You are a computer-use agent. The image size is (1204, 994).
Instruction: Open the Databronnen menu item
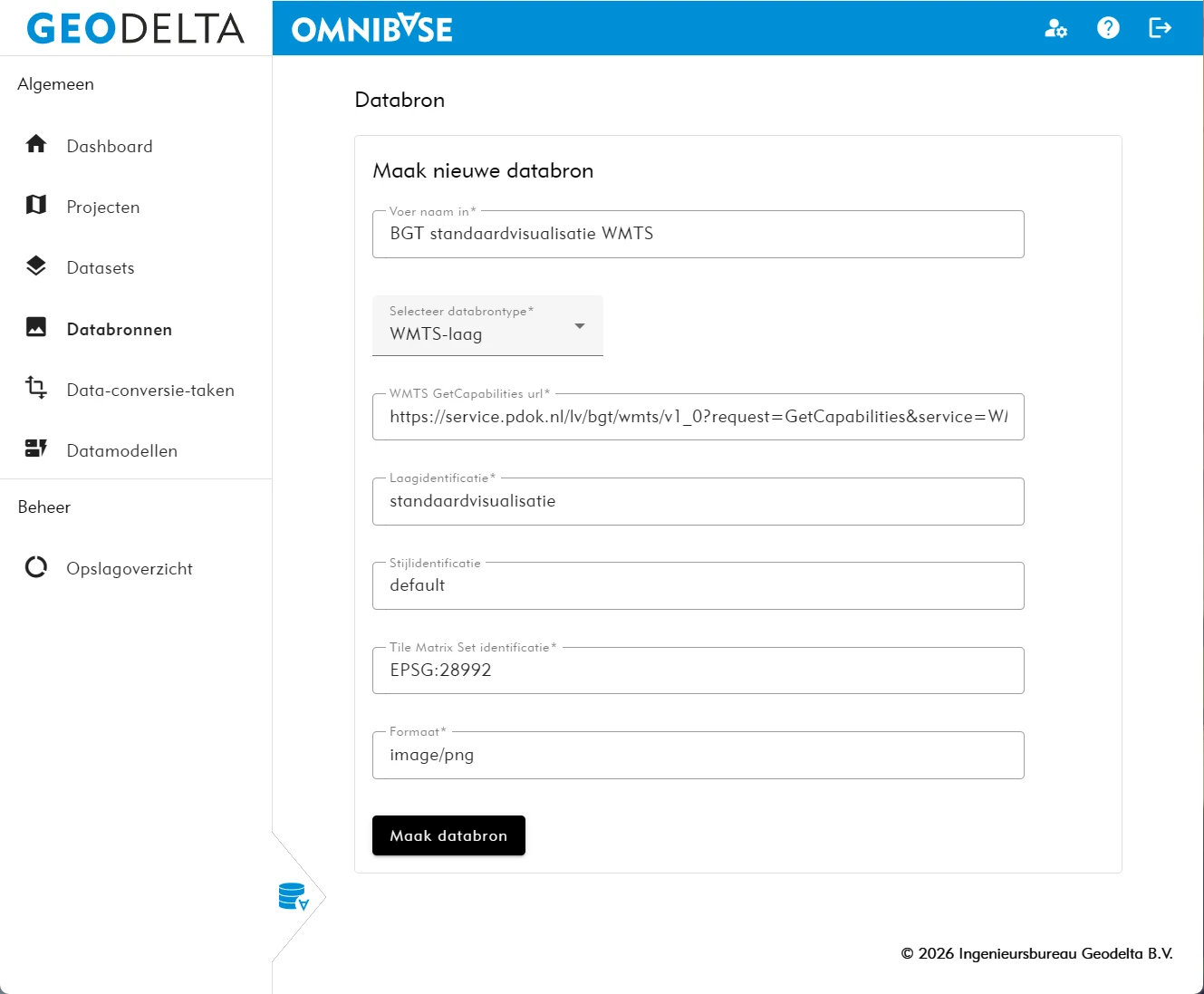(119, 329)
